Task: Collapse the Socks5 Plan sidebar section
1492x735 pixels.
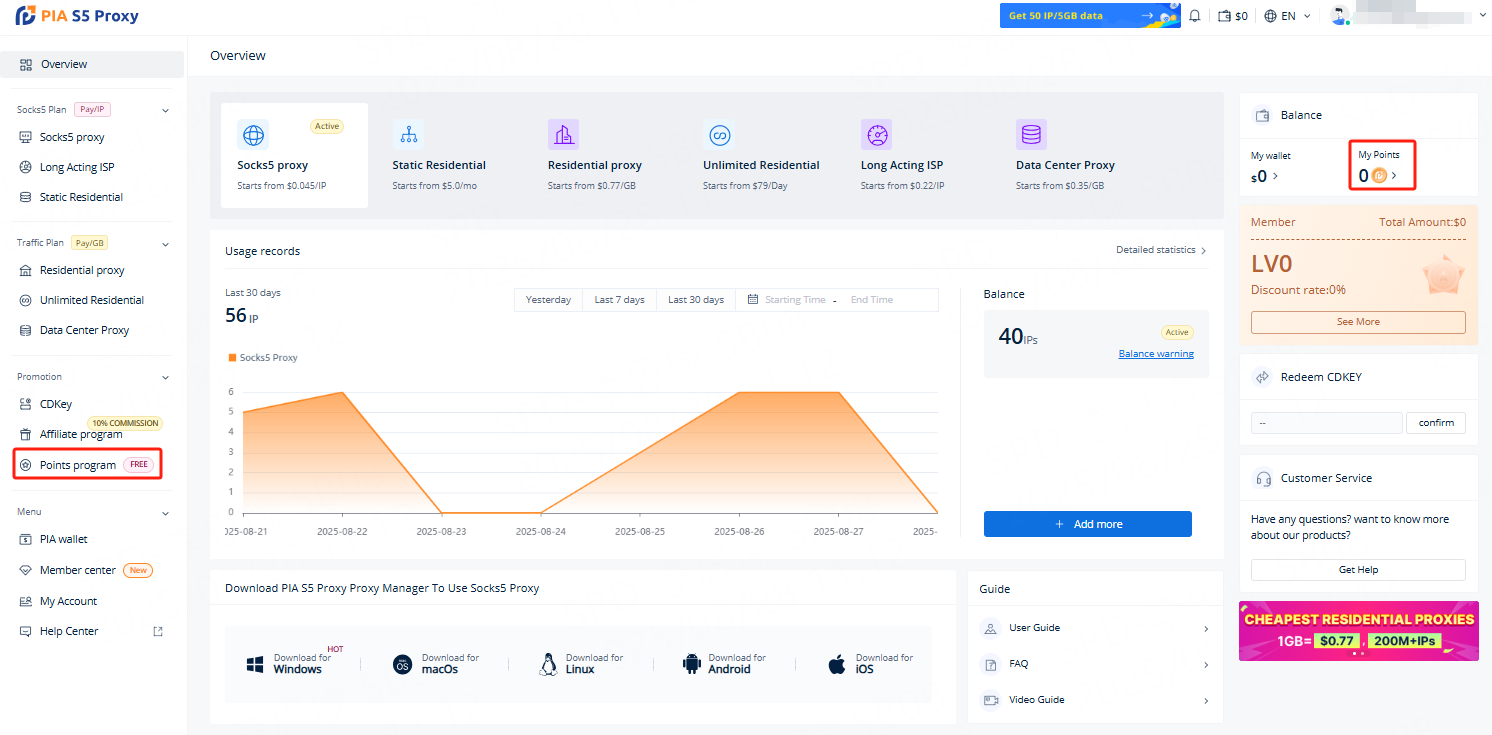Action: coord(166,110)
